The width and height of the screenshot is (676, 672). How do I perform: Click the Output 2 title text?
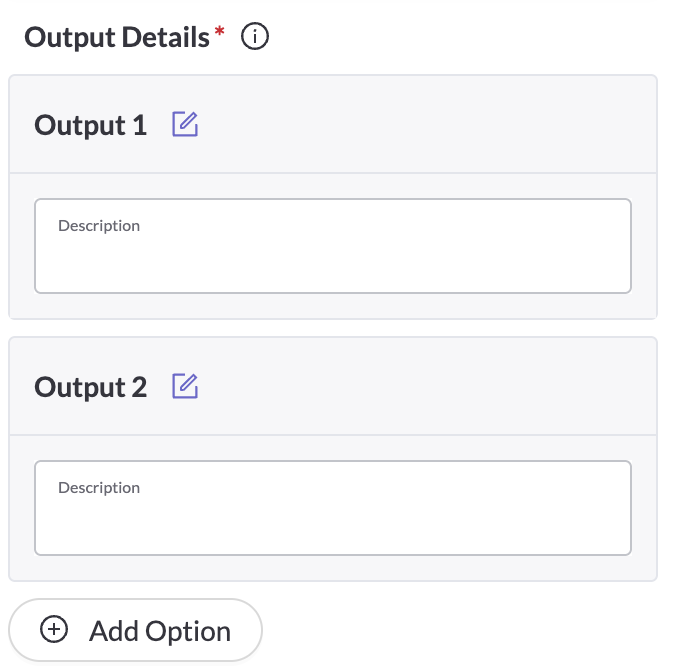91,388
